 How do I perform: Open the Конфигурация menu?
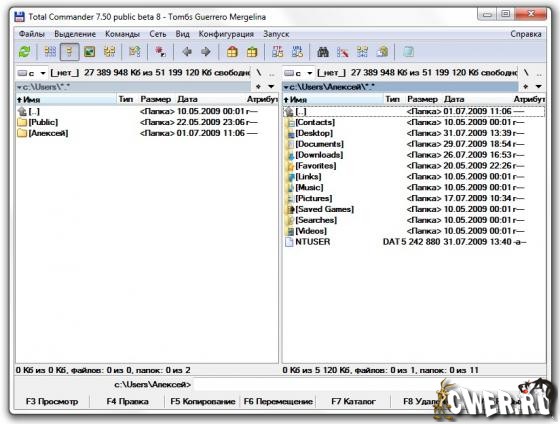pyautogui.click(x=226, y=34)
